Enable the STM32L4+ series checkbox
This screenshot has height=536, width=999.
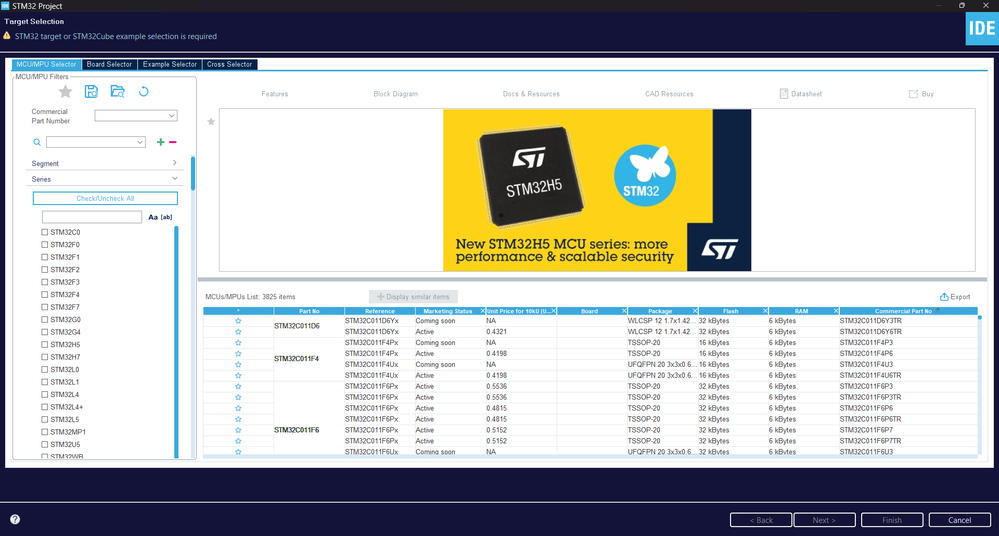45,407
